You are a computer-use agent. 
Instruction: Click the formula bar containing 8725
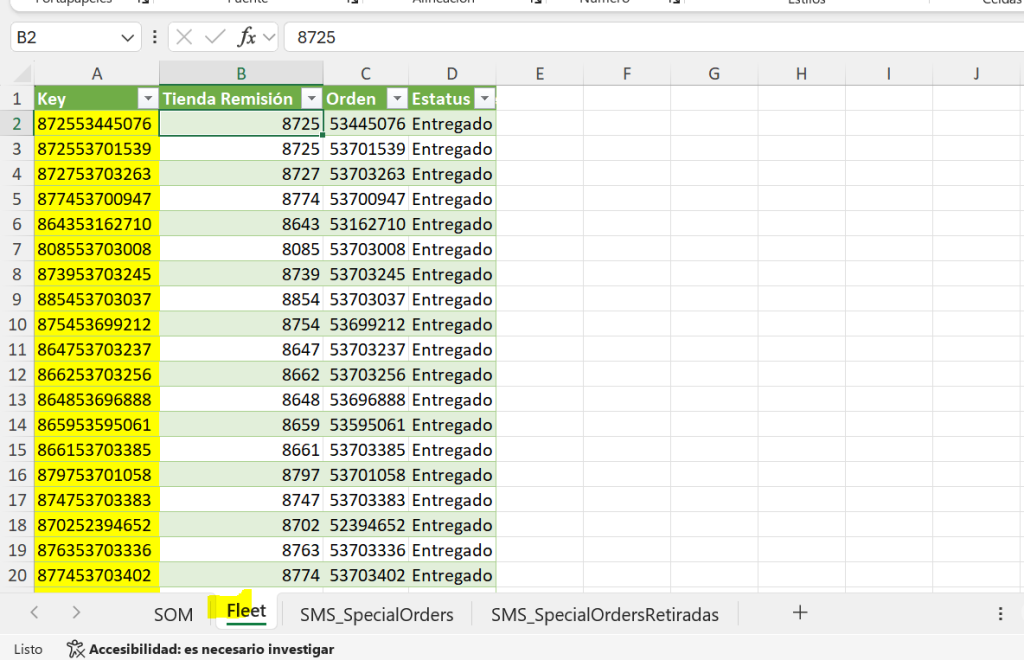click(653, 37)
